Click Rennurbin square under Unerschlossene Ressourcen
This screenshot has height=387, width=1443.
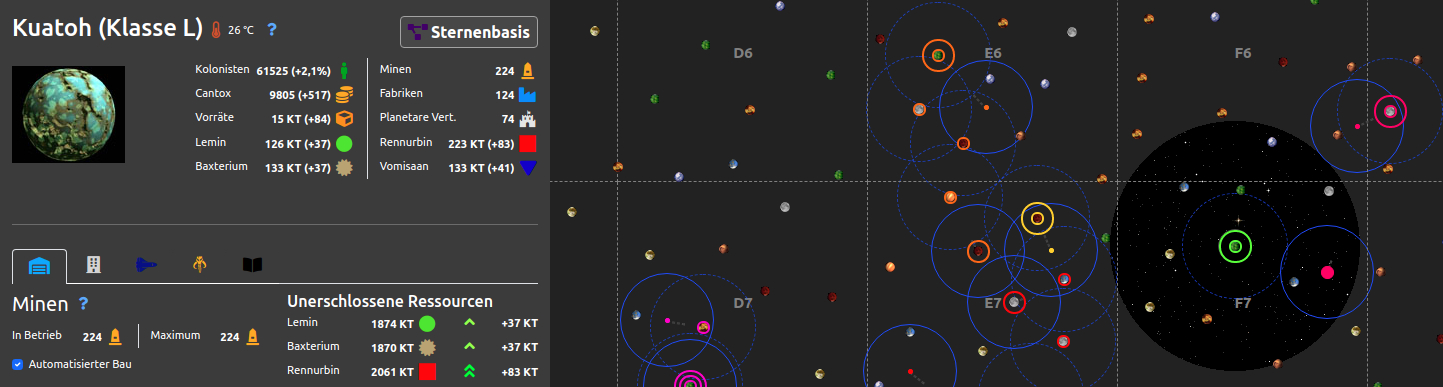tap(427, 371)
